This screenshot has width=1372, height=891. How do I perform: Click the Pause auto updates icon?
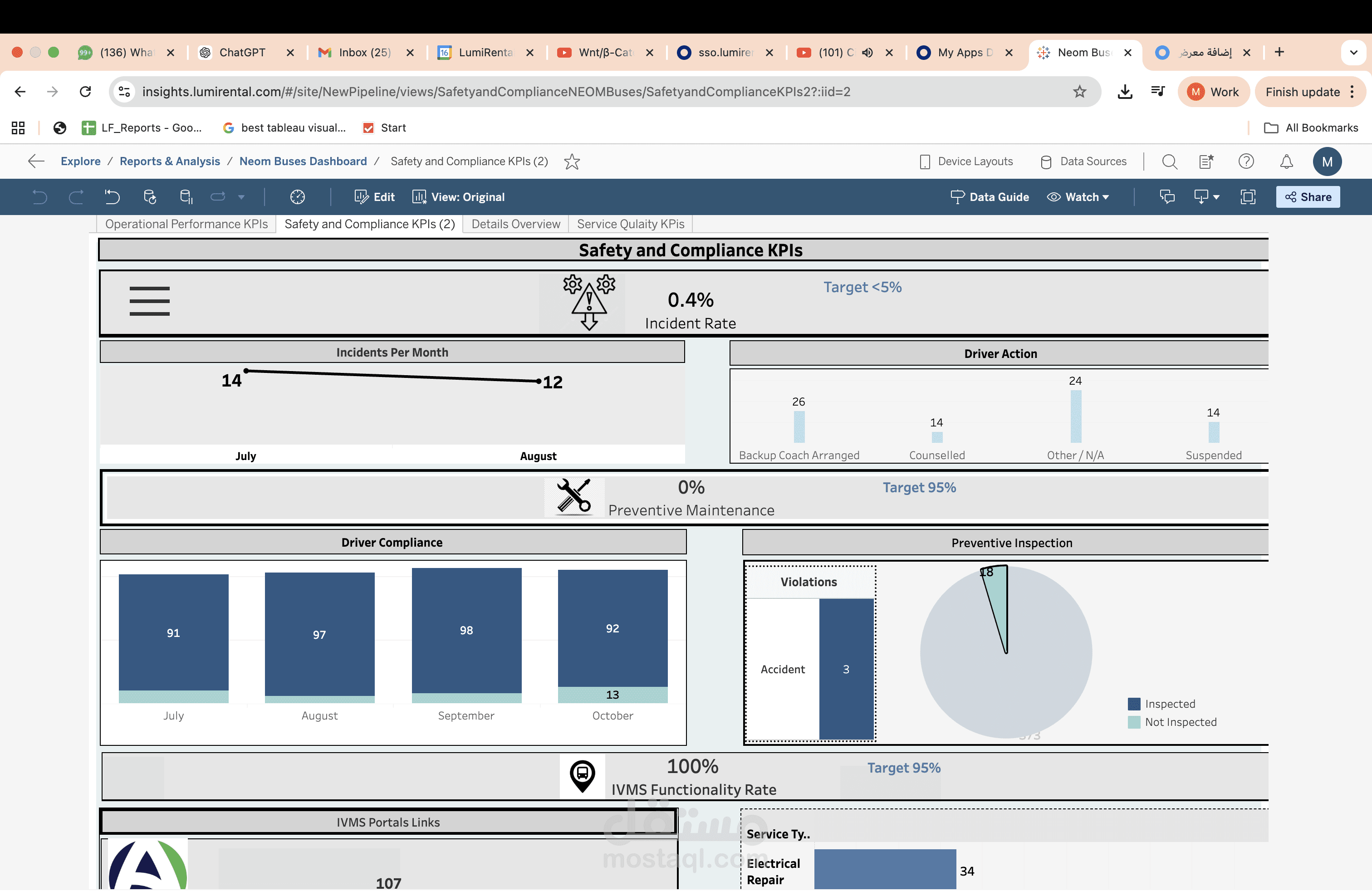(x=186, y=197)
